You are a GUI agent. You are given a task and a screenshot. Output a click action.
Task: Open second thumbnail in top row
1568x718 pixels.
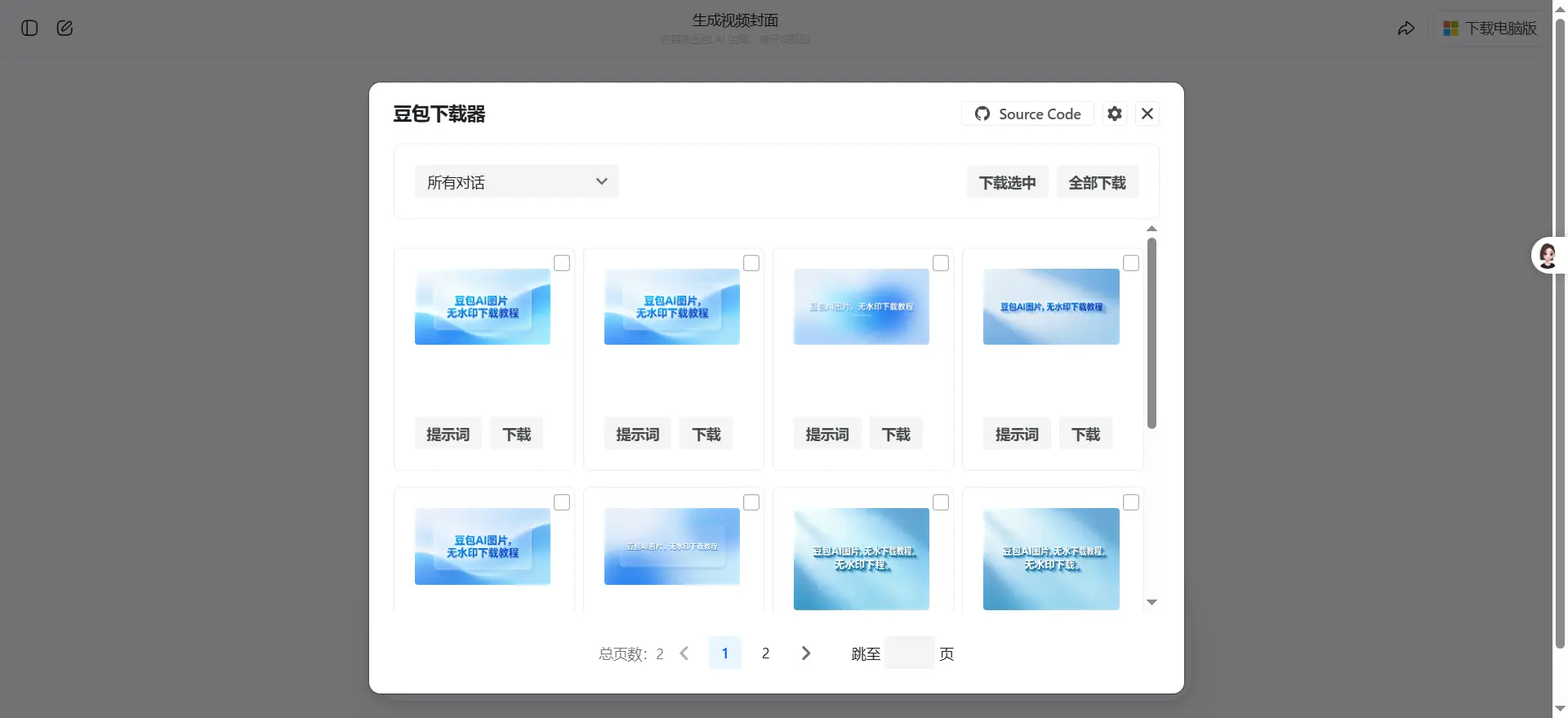pos(672,306)
